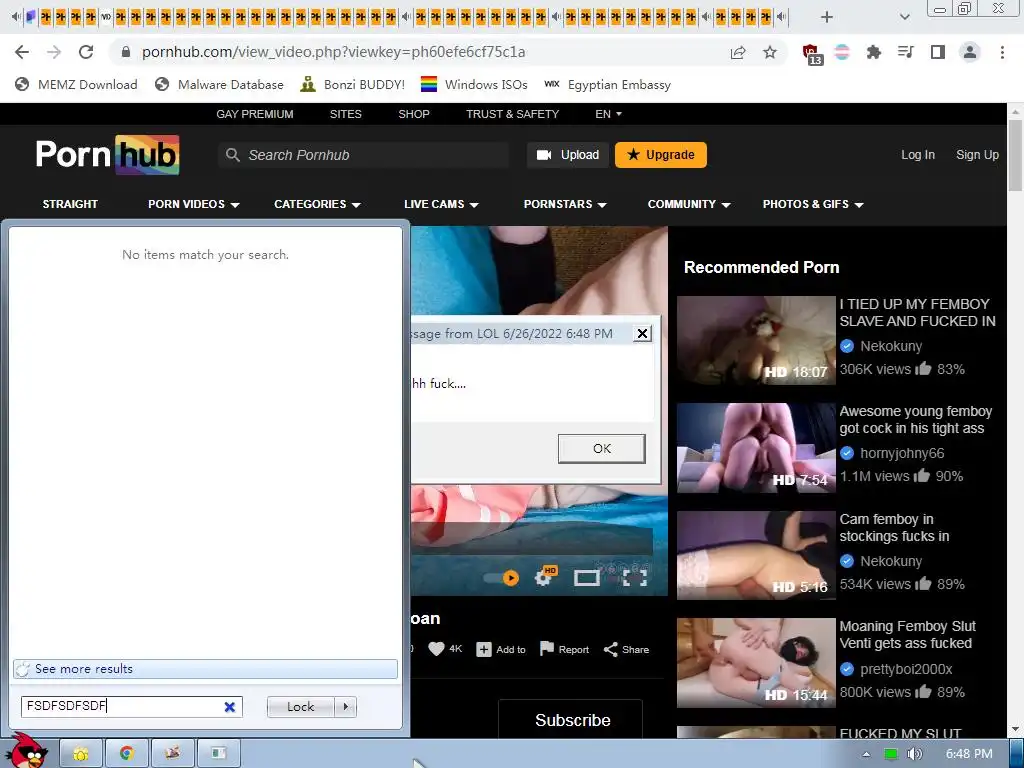Open a new browser tab with plus

(827, 17)
